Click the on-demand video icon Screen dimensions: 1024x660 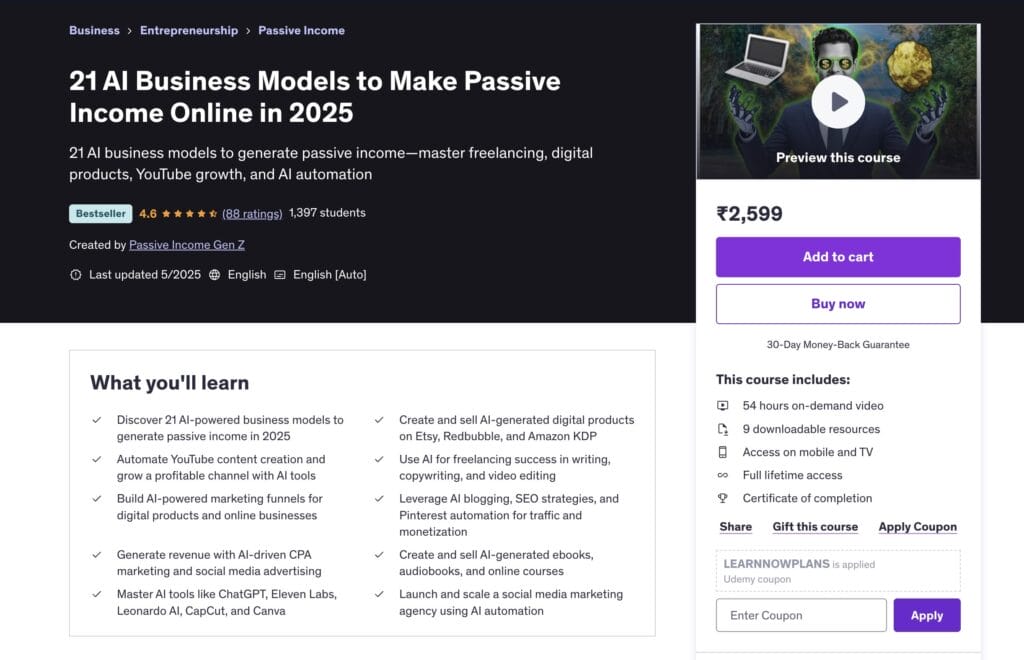point(723,406)
